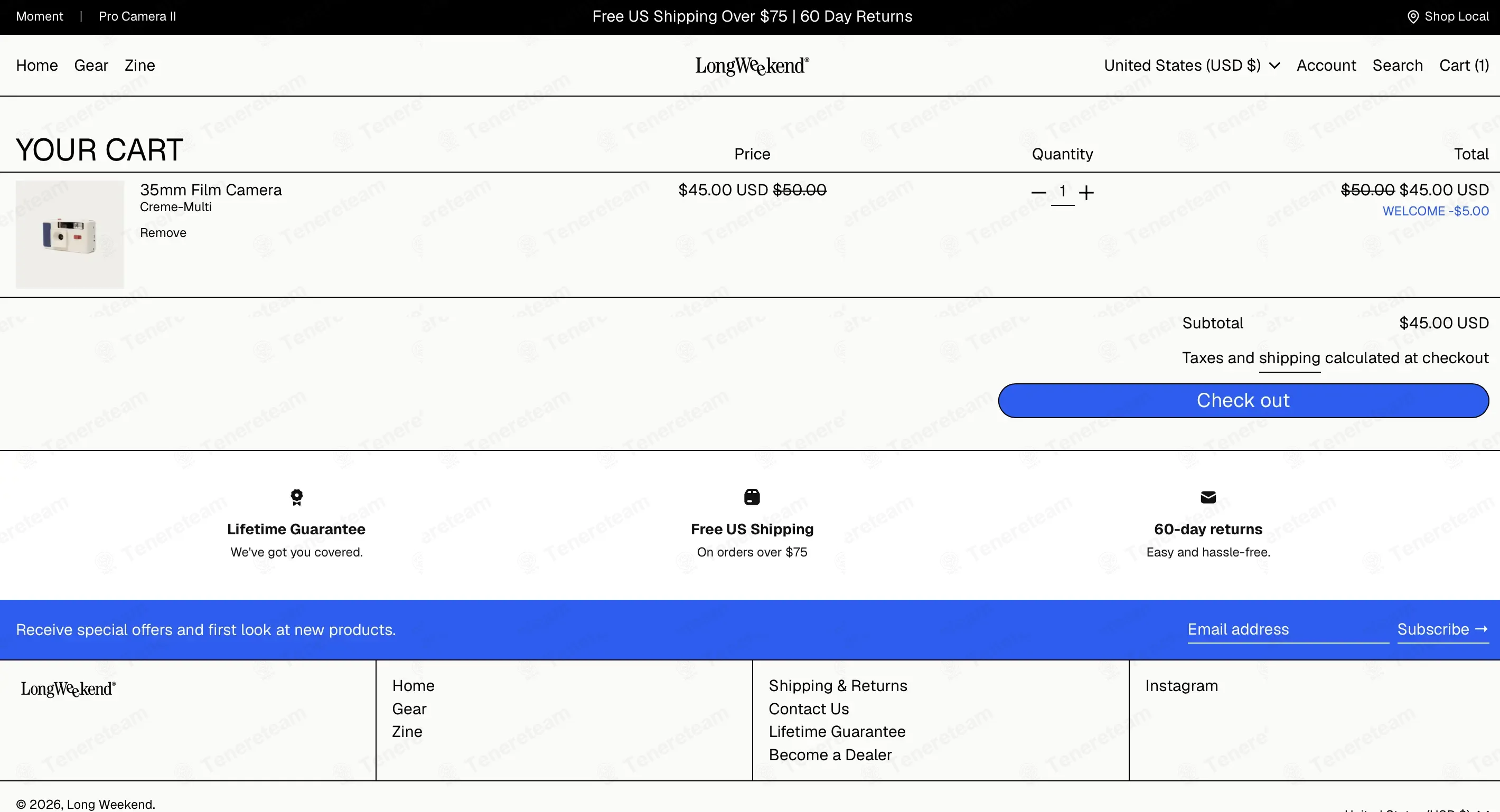Open Become a Dealer footer link

pos(830,755)
